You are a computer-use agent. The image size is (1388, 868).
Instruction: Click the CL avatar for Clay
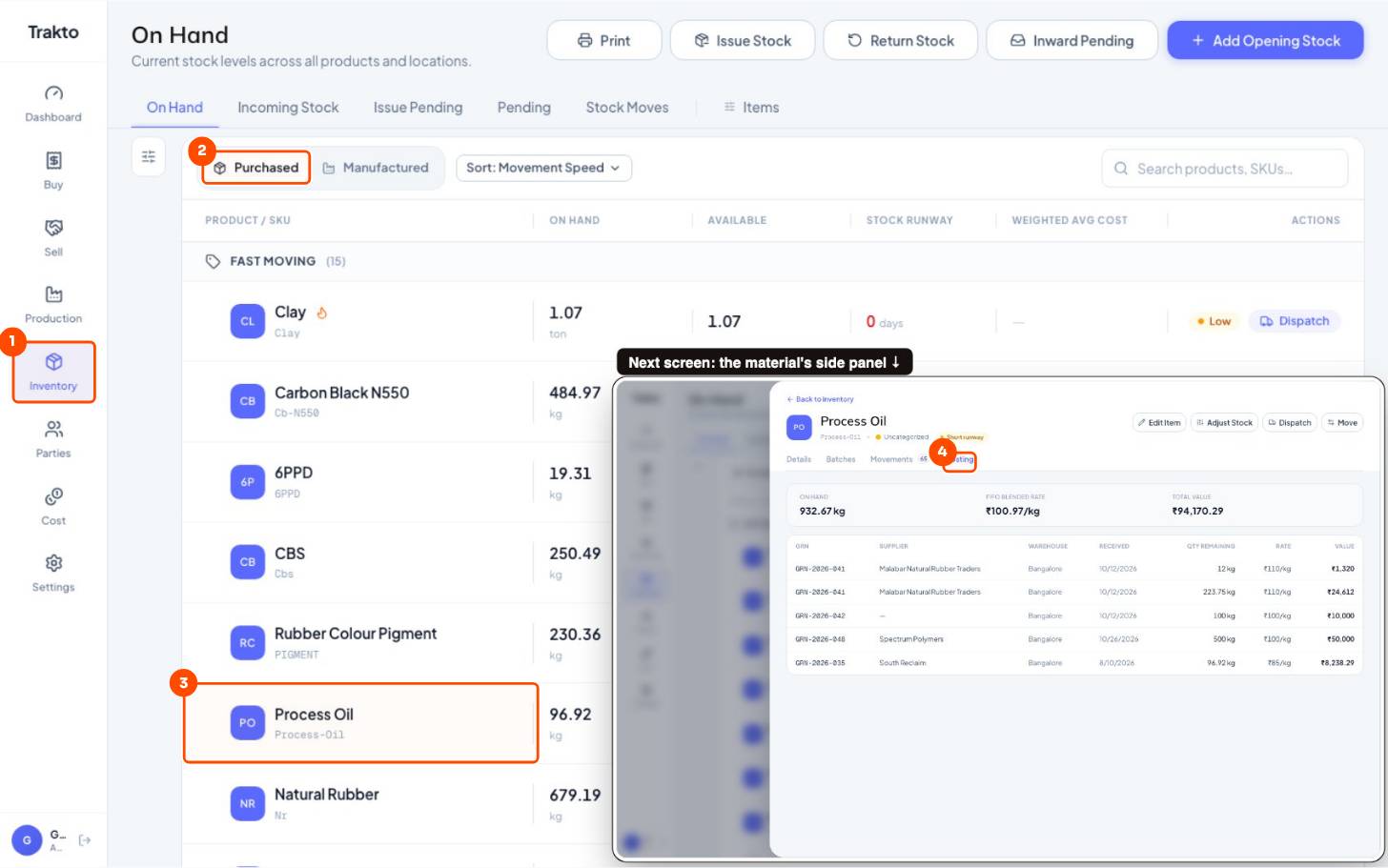tap(248, 321)
